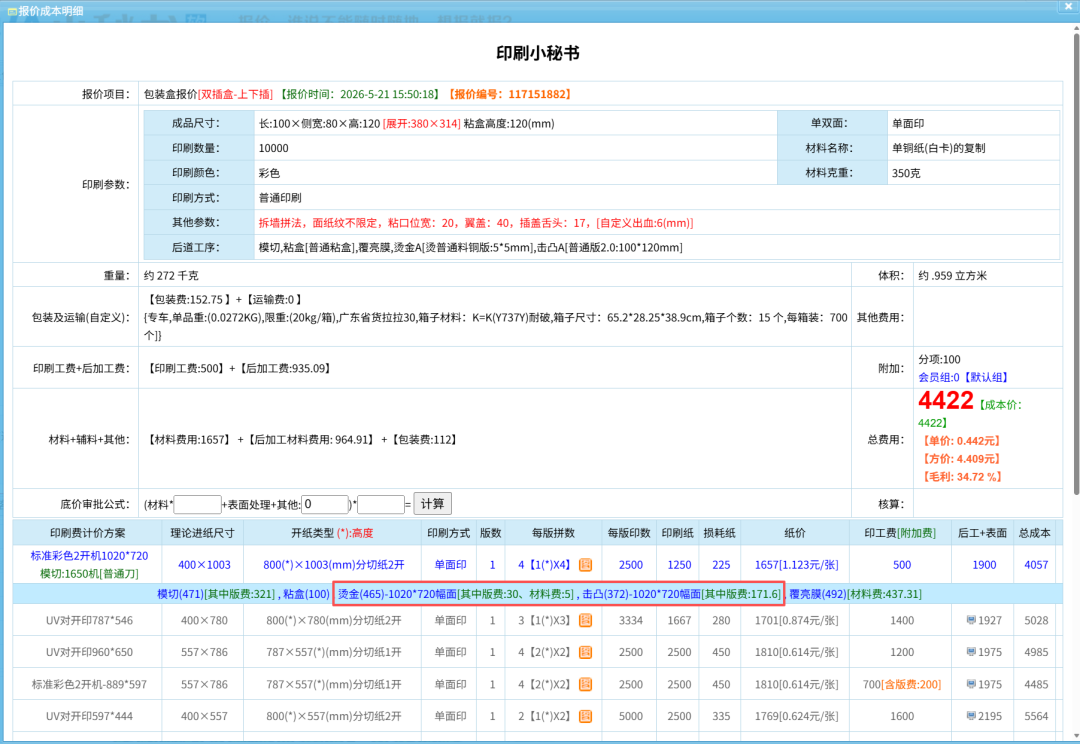Click the 展开:380×314 red text
Screen dimensions: 1080x744
point(422,124)
